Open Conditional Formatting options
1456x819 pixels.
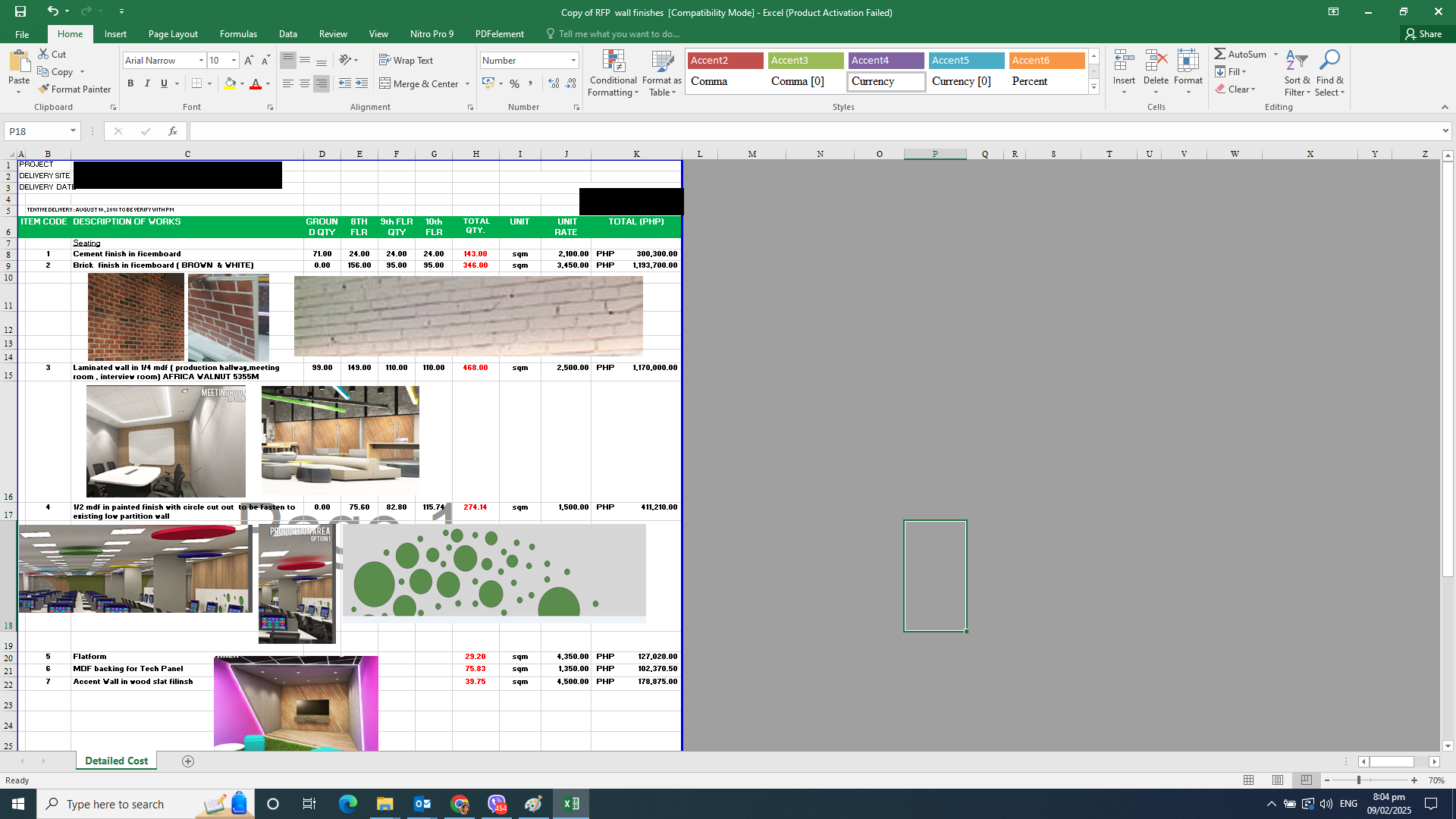click(613, 74)
